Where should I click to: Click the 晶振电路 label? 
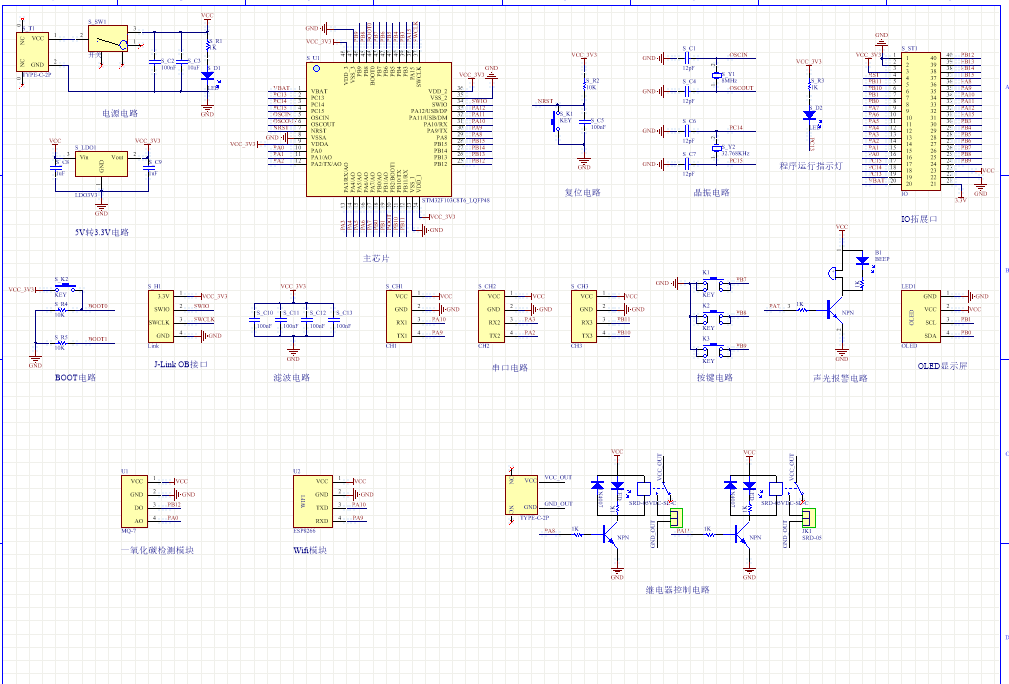point(711,192)
